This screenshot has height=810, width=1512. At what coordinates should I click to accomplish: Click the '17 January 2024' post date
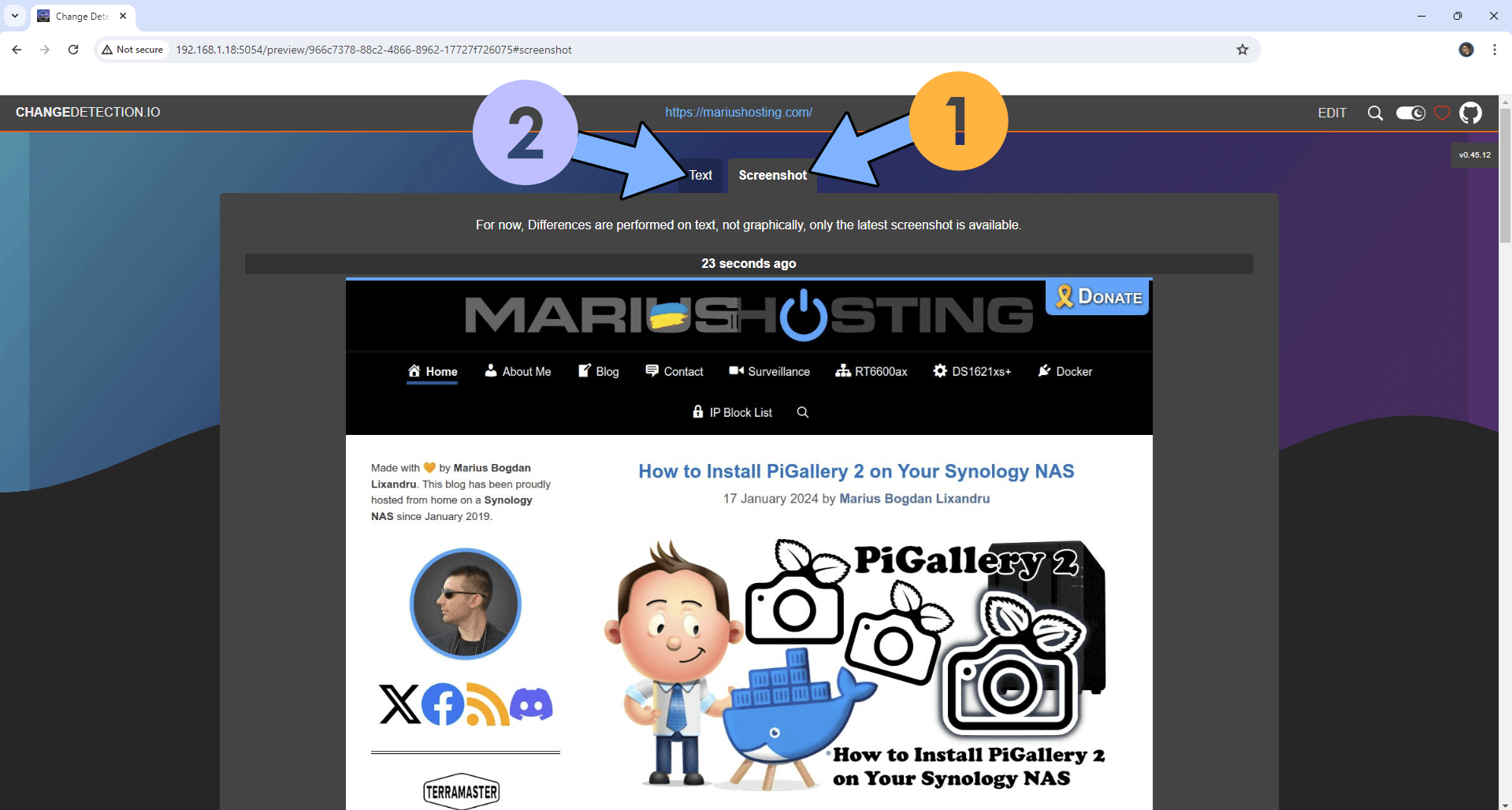(771, 499)
